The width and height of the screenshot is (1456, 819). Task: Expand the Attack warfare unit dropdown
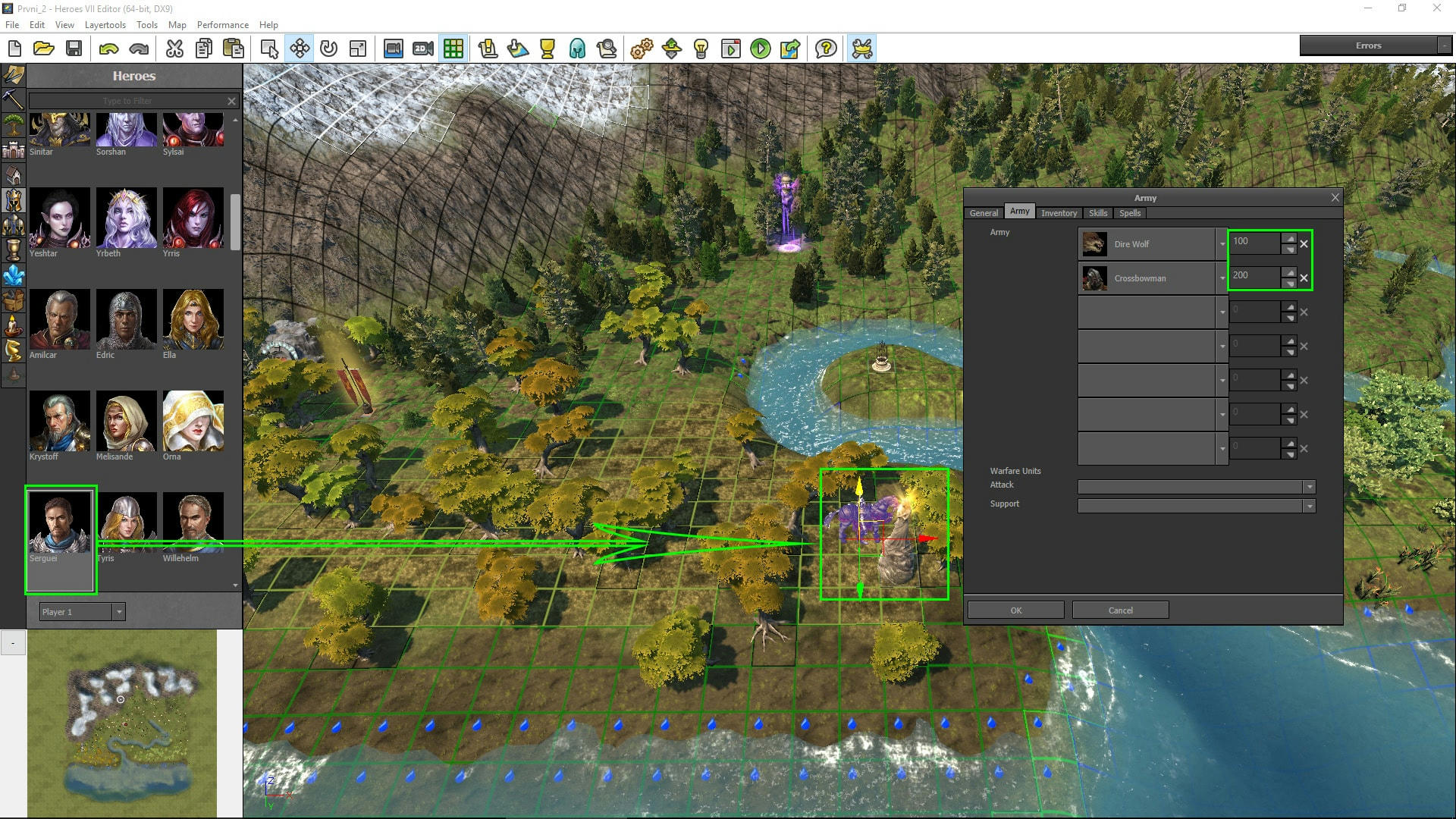click(x=1309, y=487)
